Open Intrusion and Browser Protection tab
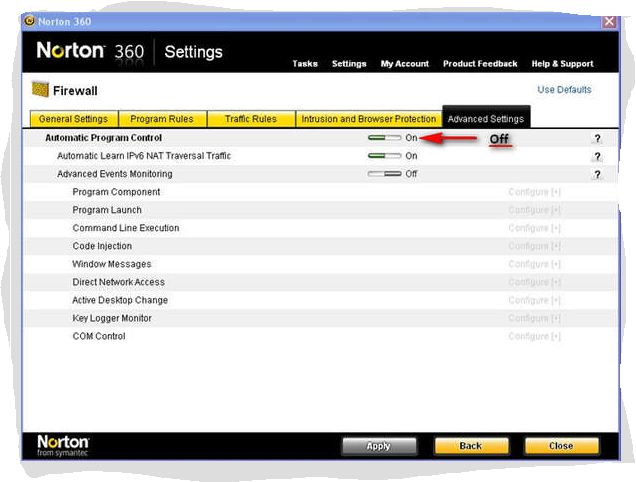 pyautogui.click(x=368, y=119)
